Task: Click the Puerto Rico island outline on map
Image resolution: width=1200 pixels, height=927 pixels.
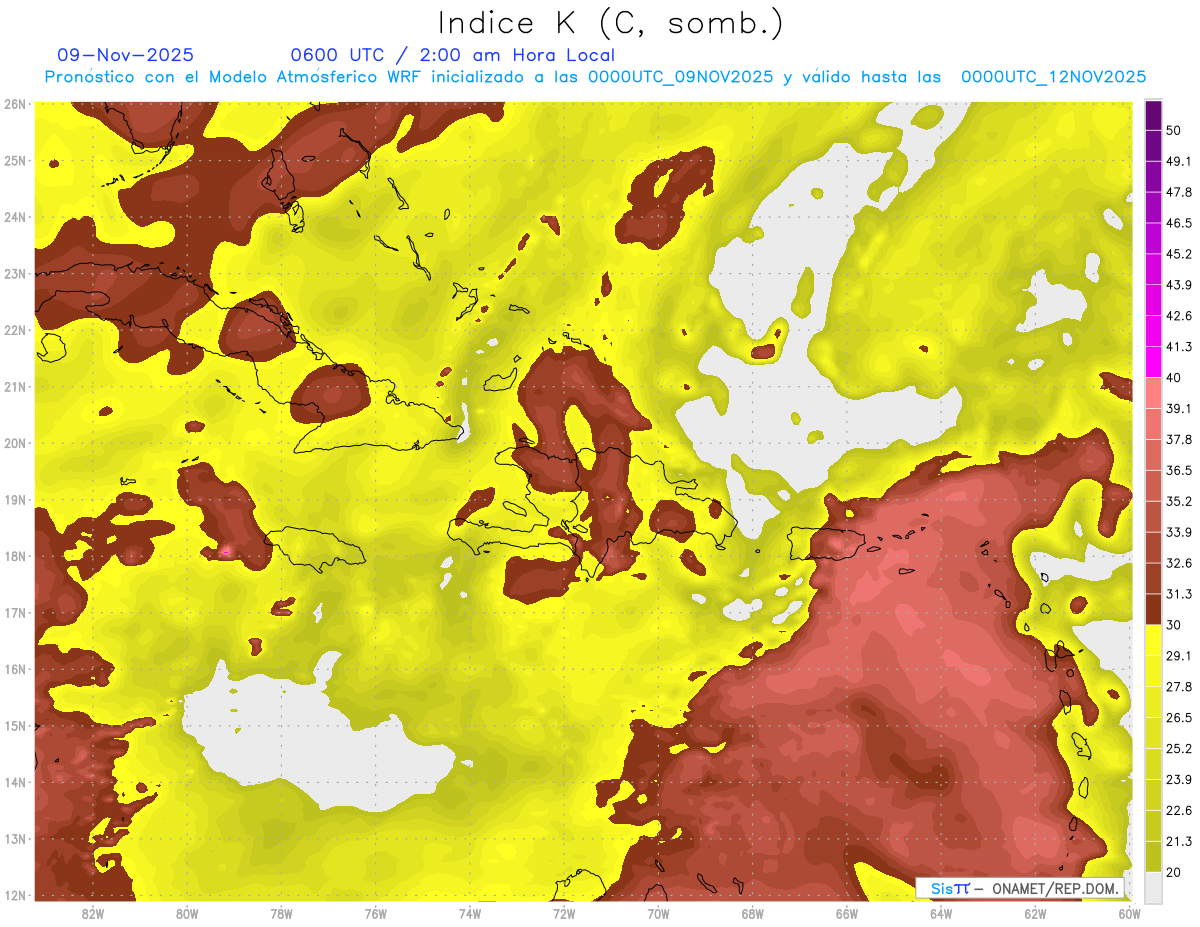Action: point(826,544)
